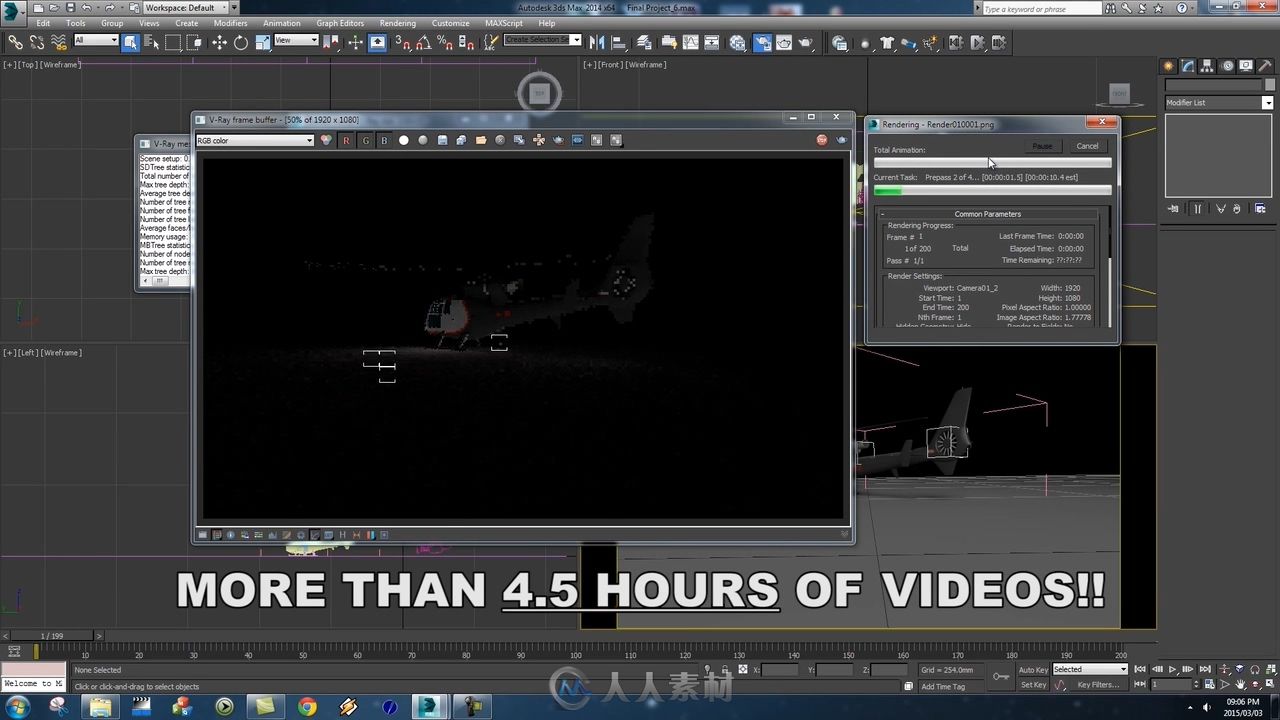
Task: Toggle Percent Snap in main toolbar
Action: (x=445, y=43)
